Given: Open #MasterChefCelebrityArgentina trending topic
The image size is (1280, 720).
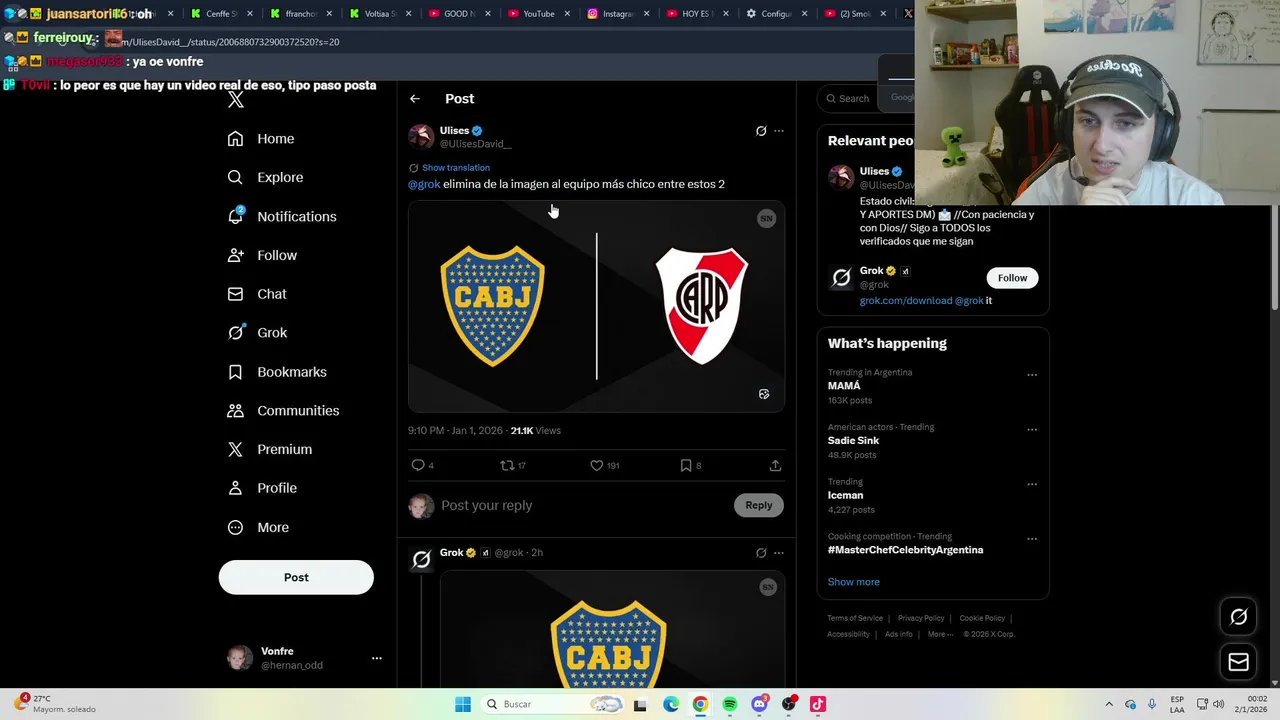Looking at the screenshot, I should click(905, 550).
